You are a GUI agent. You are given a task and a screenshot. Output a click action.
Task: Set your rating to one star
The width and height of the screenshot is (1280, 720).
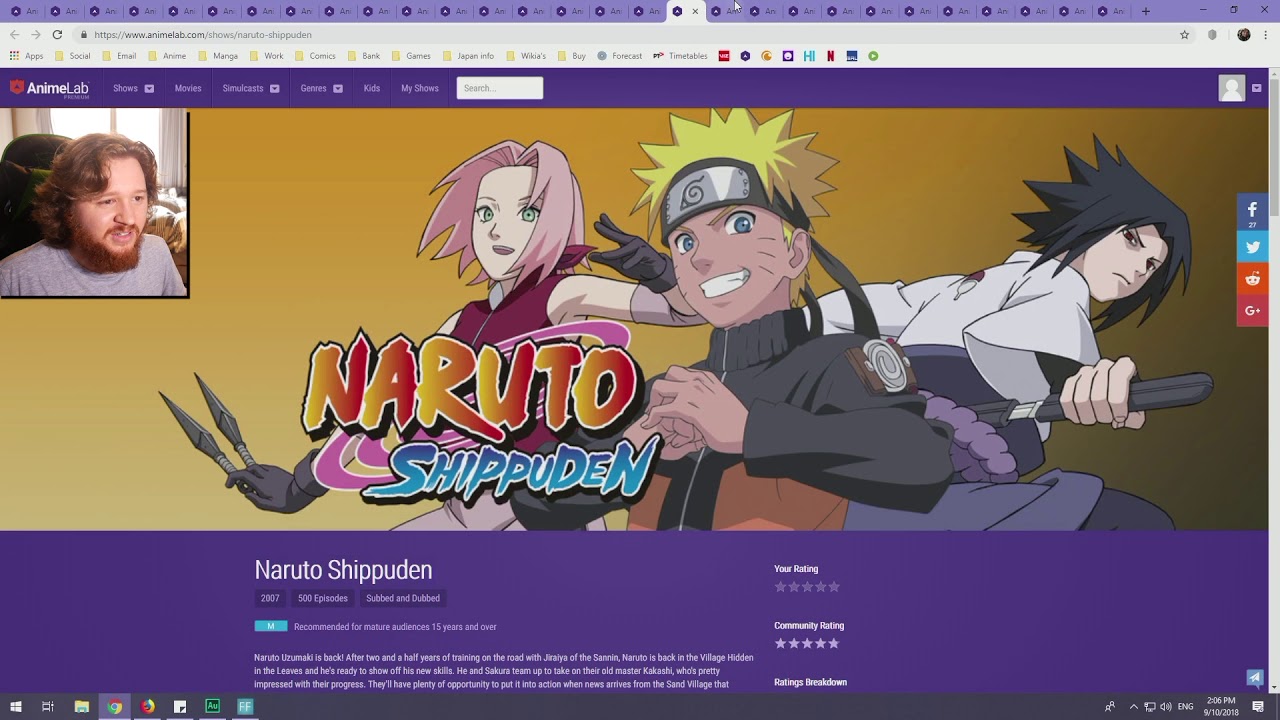coord(781,587)
